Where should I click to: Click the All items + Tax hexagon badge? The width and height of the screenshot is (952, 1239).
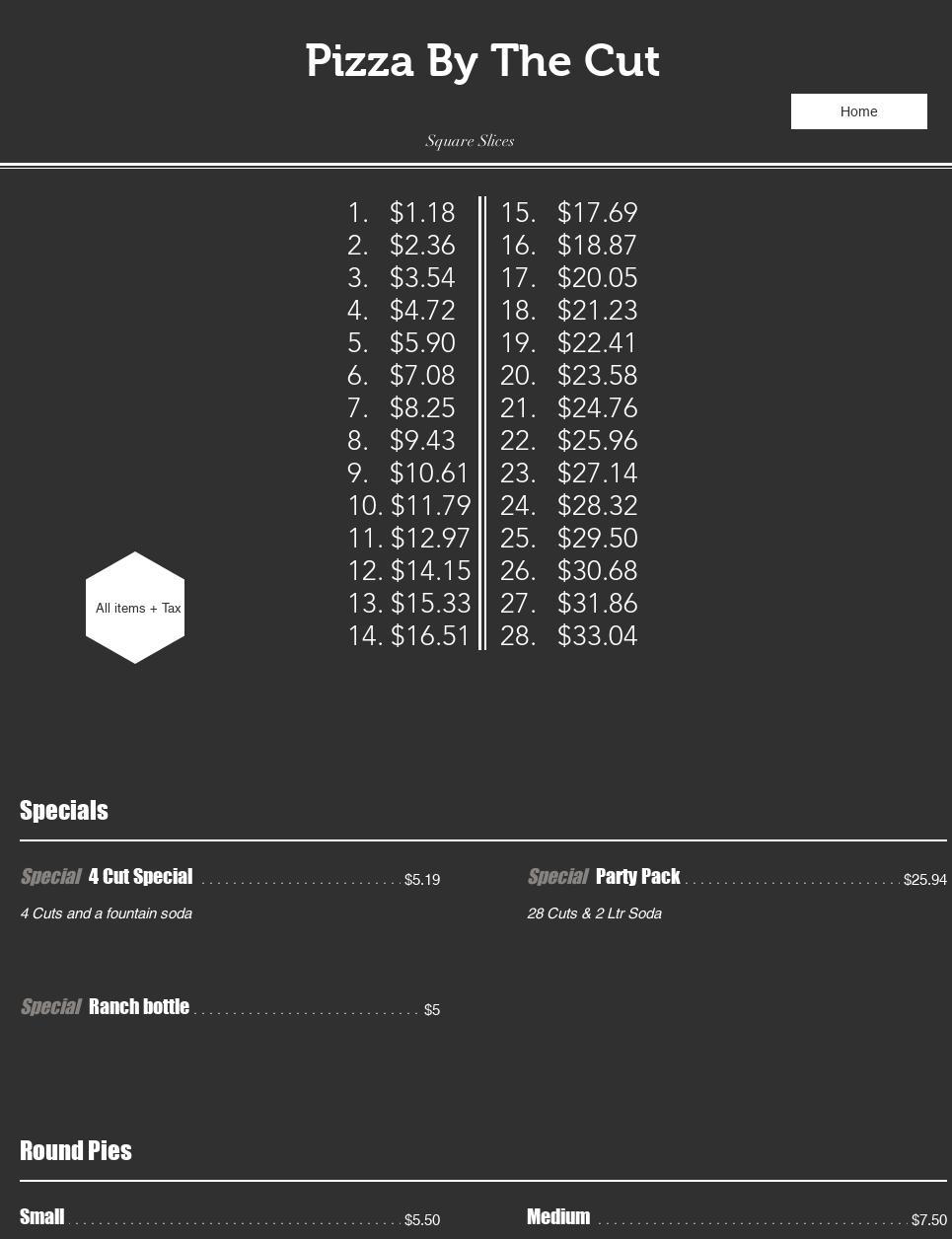[136, 608]
